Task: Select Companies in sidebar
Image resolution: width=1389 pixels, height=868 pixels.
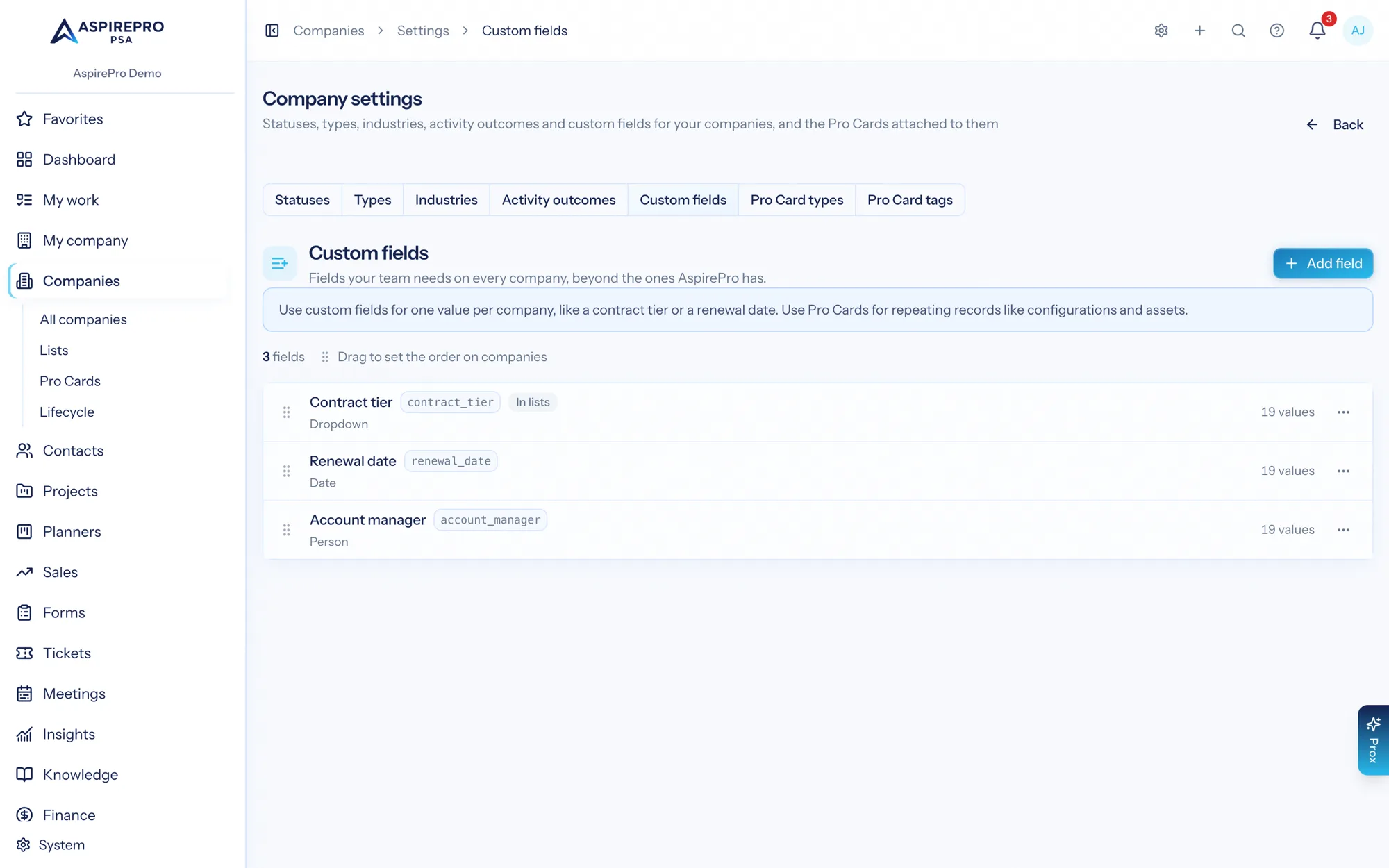Action: click(x=119, y=281)
